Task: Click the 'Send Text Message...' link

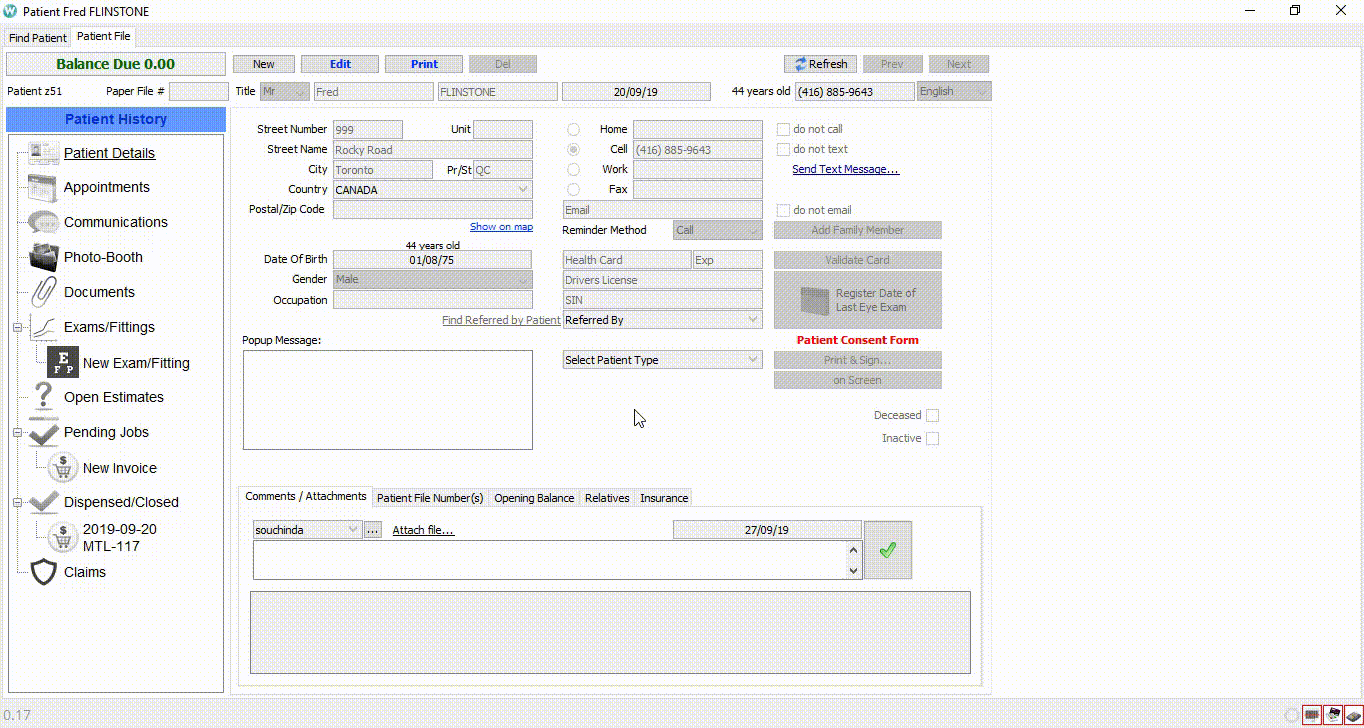Action: (845, 170)
